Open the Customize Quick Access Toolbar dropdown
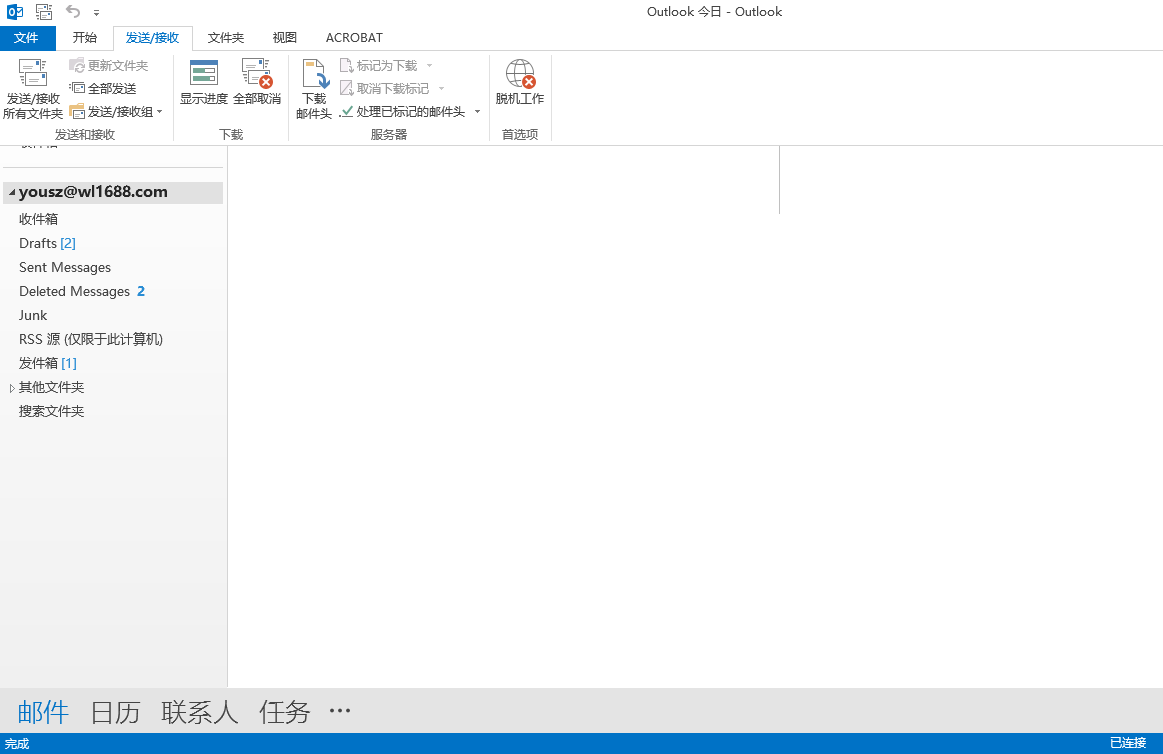 pos(96,13)
